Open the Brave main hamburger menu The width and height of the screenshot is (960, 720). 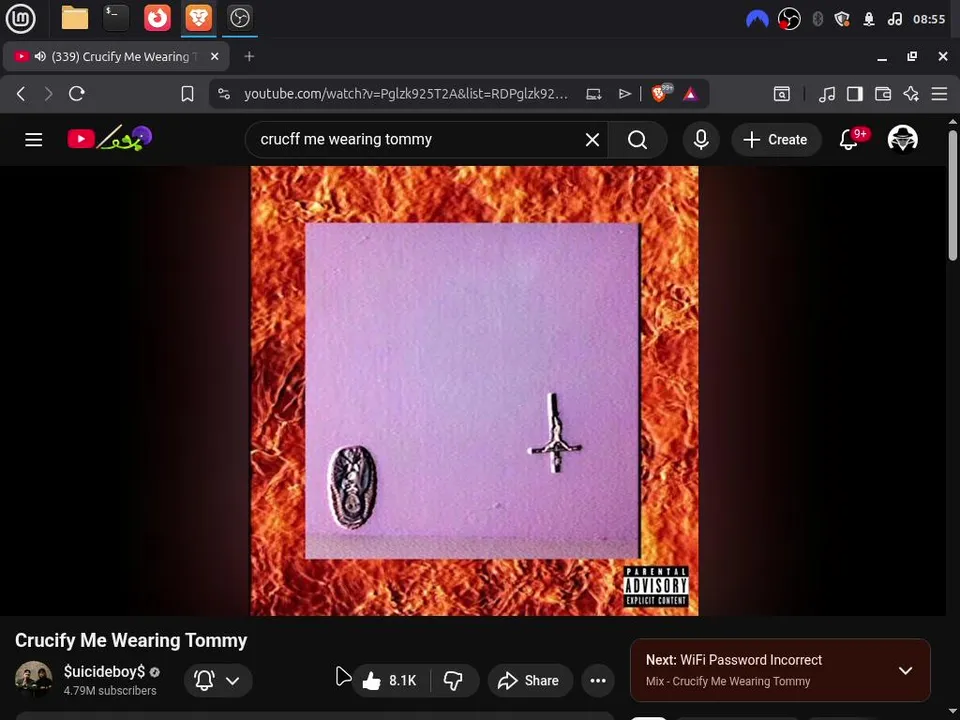(939, 94)
